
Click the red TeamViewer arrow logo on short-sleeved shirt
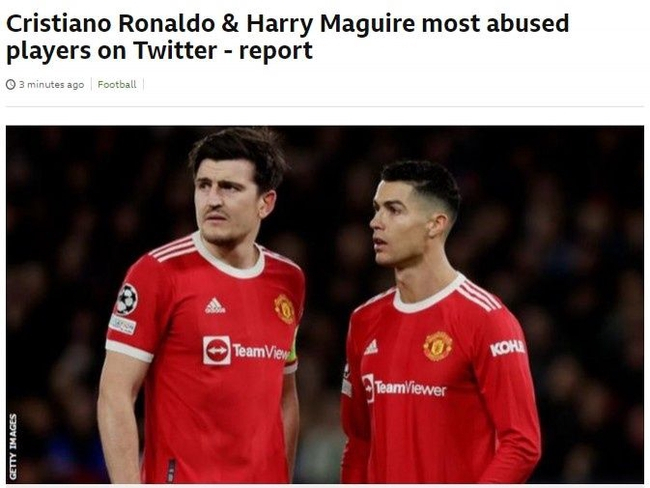pyautogui.click(x=217, y=350)
